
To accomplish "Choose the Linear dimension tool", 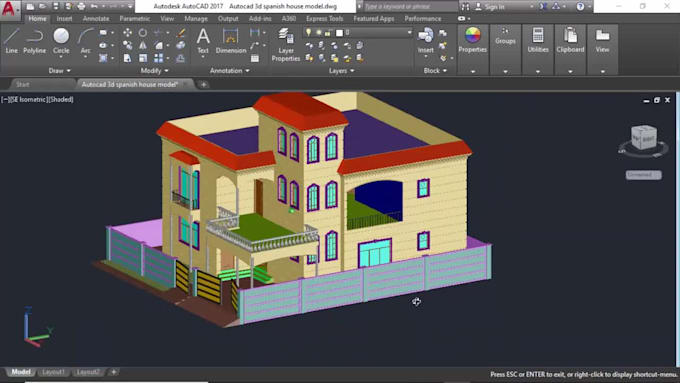I will point(255,33).
